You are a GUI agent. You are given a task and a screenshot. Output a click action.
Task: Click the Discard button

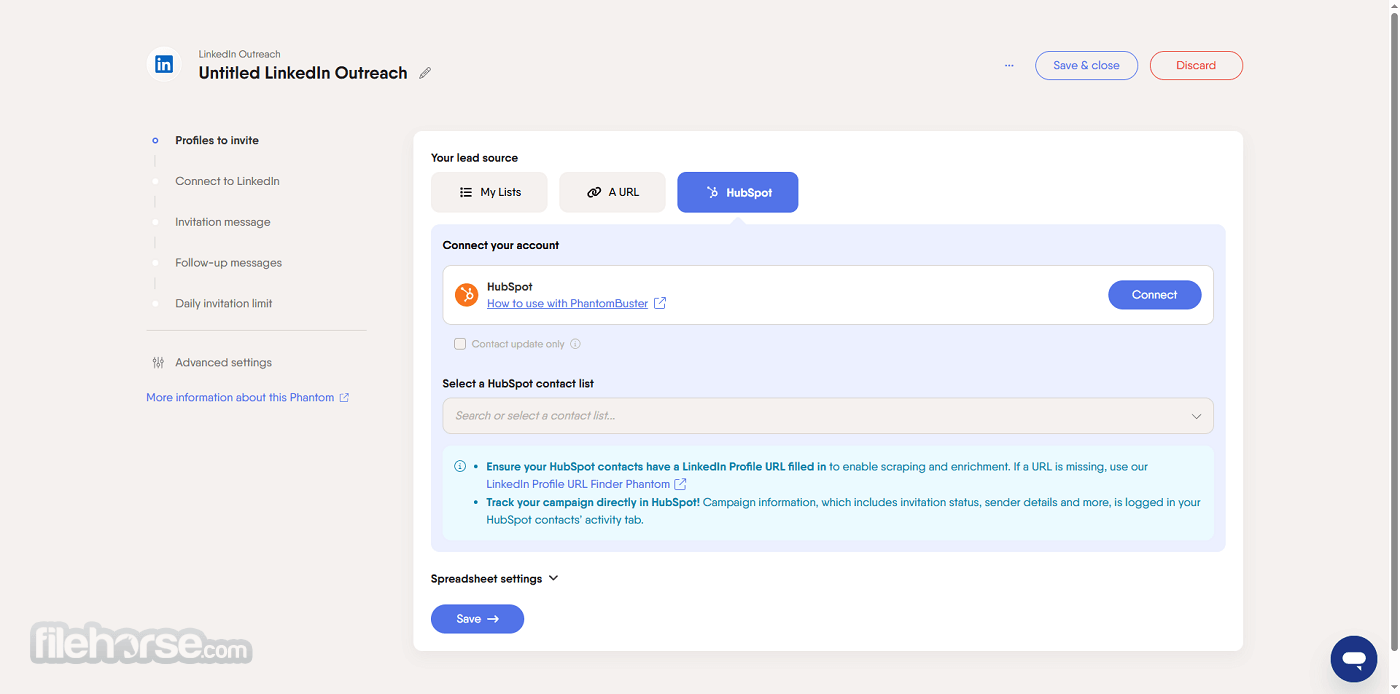point(1196,66)
